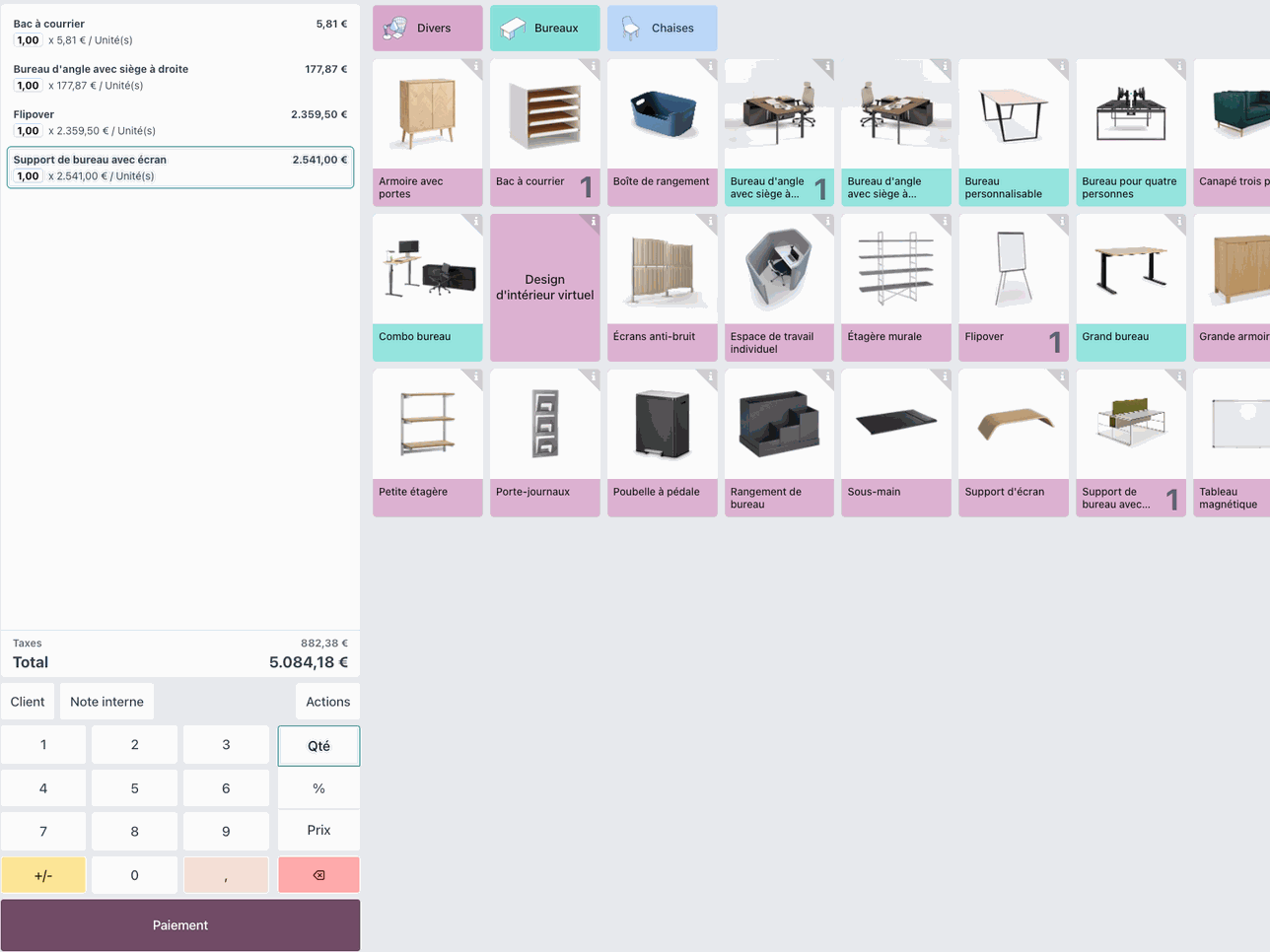The height and width of the screenshot is (952, 1270).
Task: Add Support d'écran to order
Action: coord(1014,442)
